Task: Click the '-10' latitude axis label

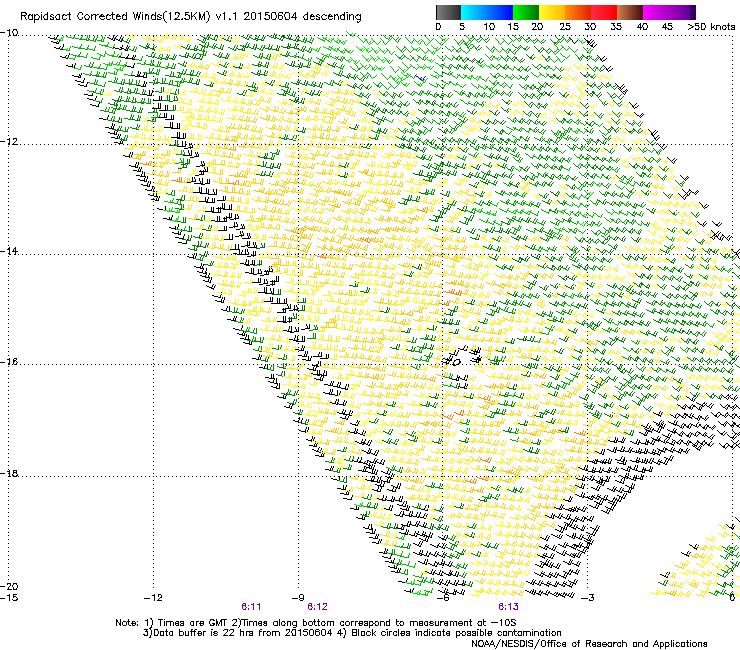Action: click(x=9, y=33)
